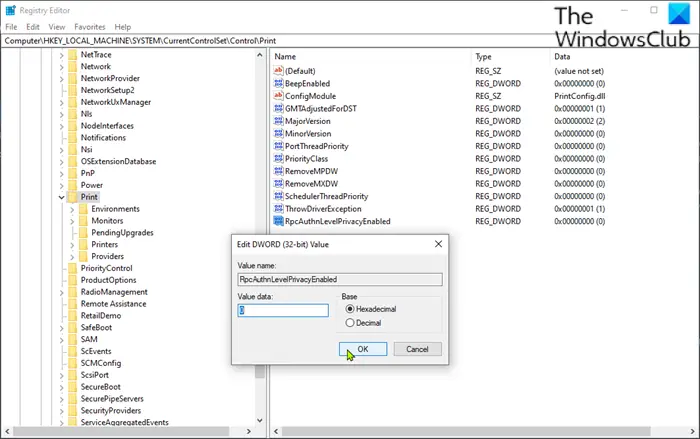
Task: Cancel the Edit DWORD dialog
Action: (x=417, y=349)
